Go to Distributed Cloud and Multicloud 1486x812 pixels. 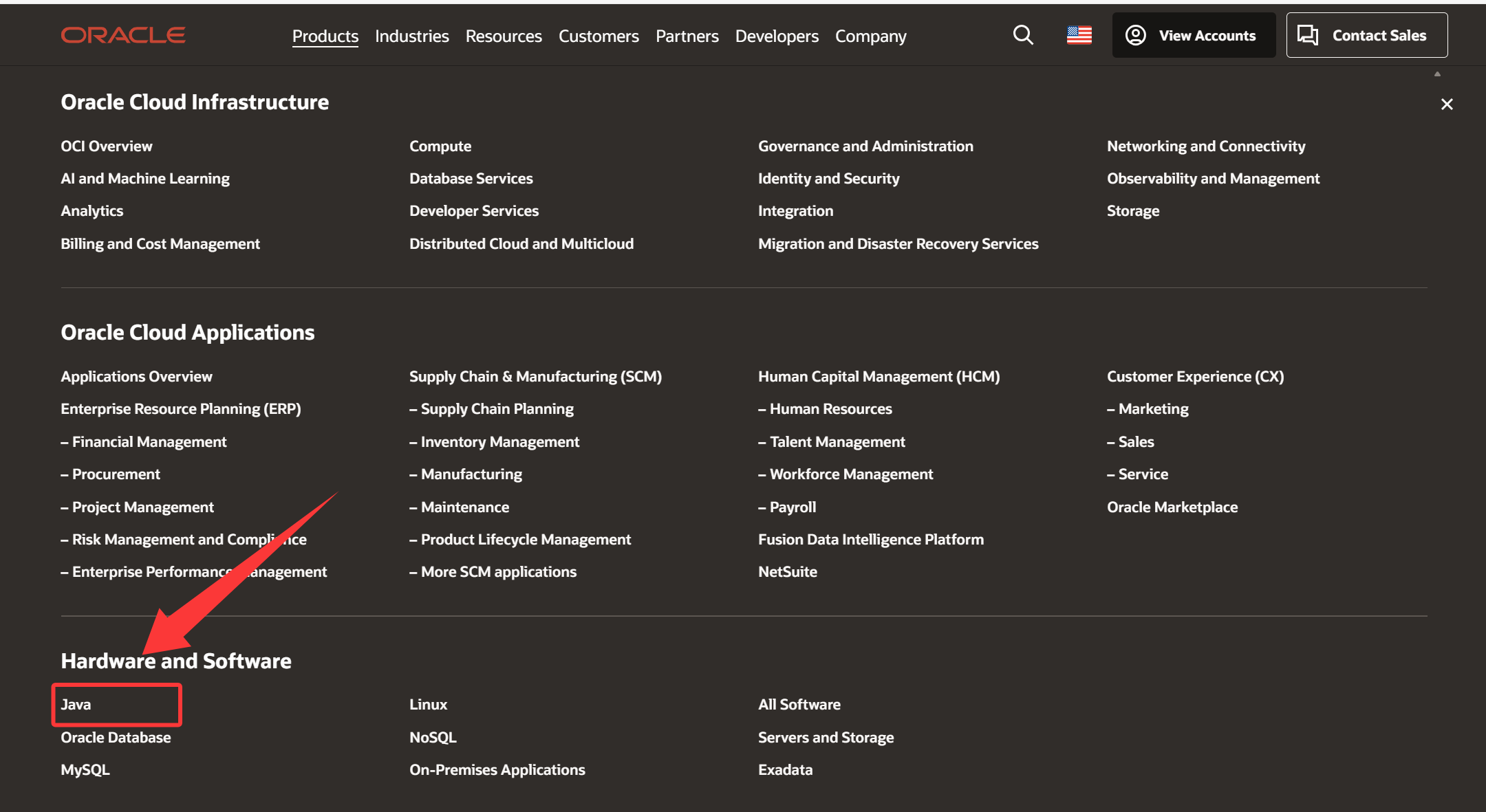pos(521,243)
